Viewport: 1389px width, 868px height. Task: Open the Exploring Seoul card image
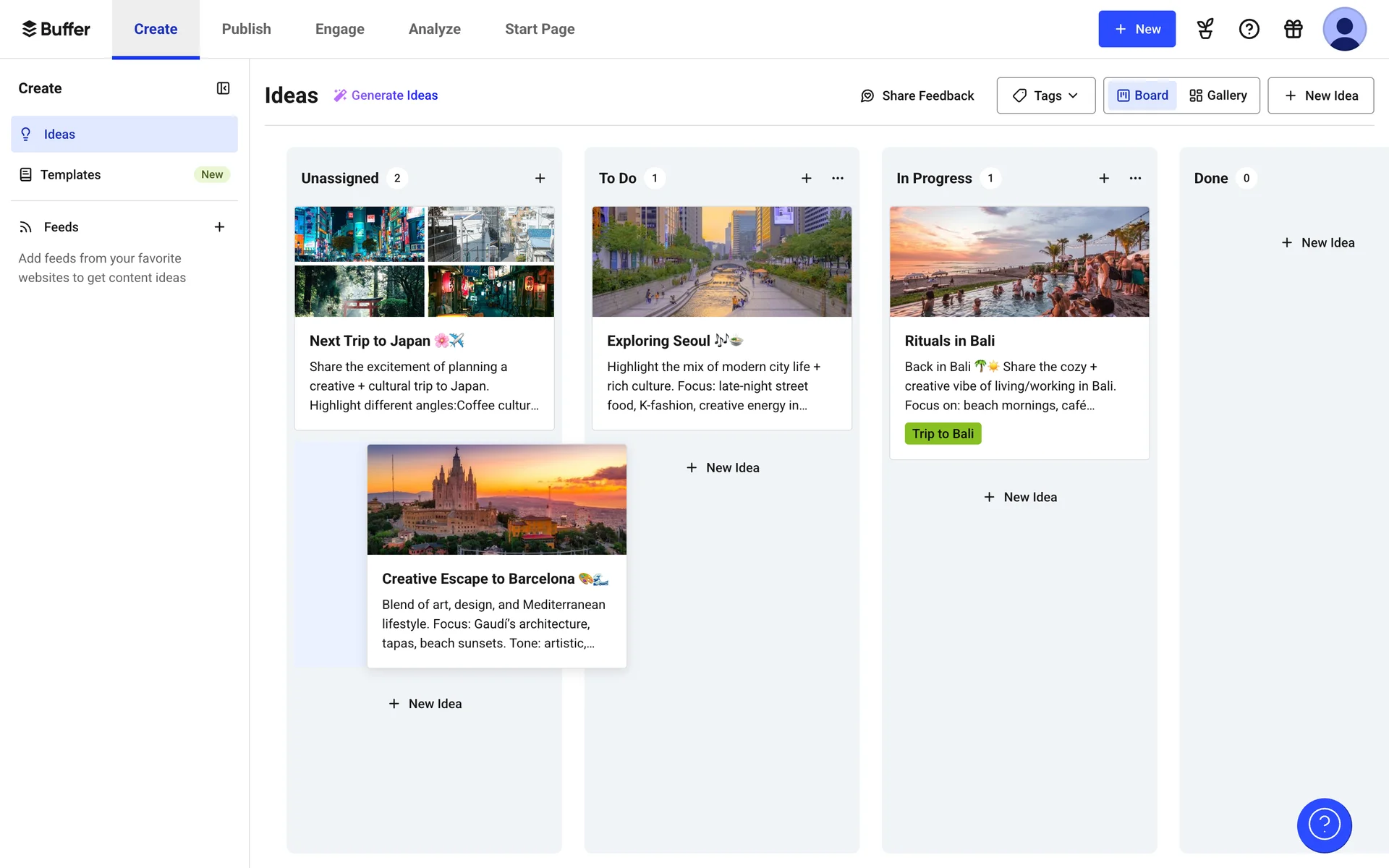coord(721,262)
